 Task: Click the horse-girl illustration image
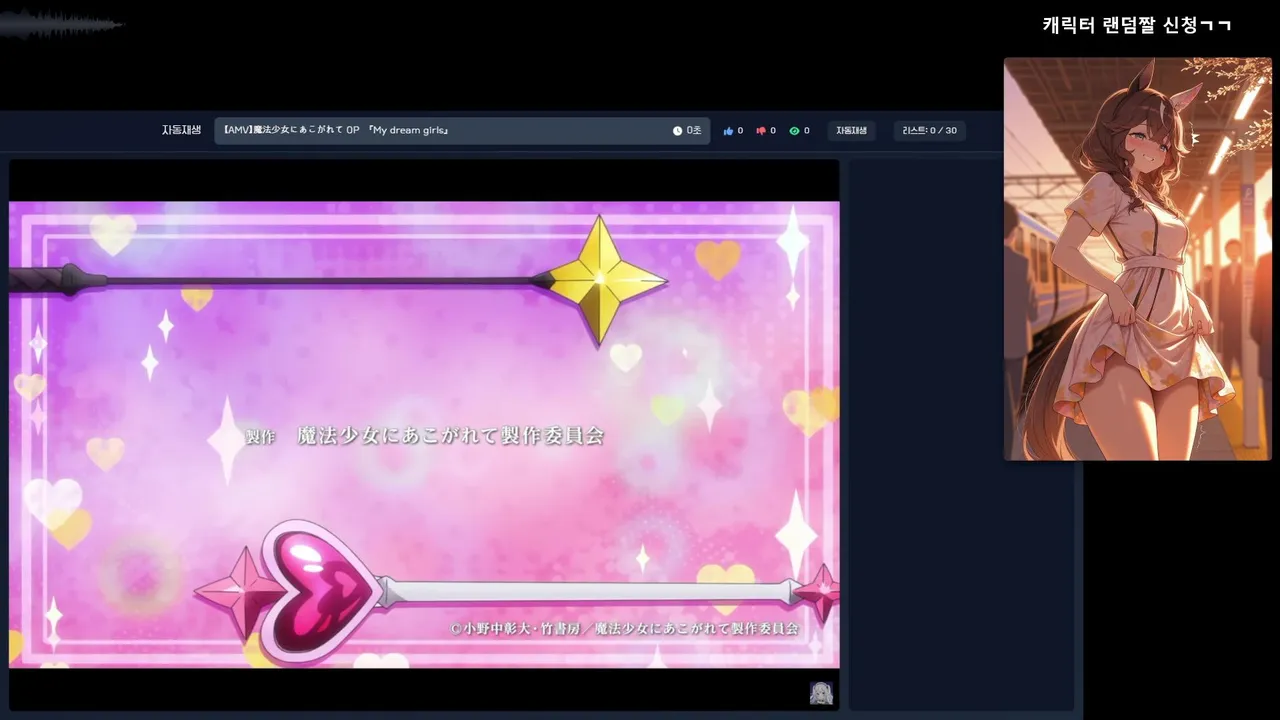click(1138, 259)
